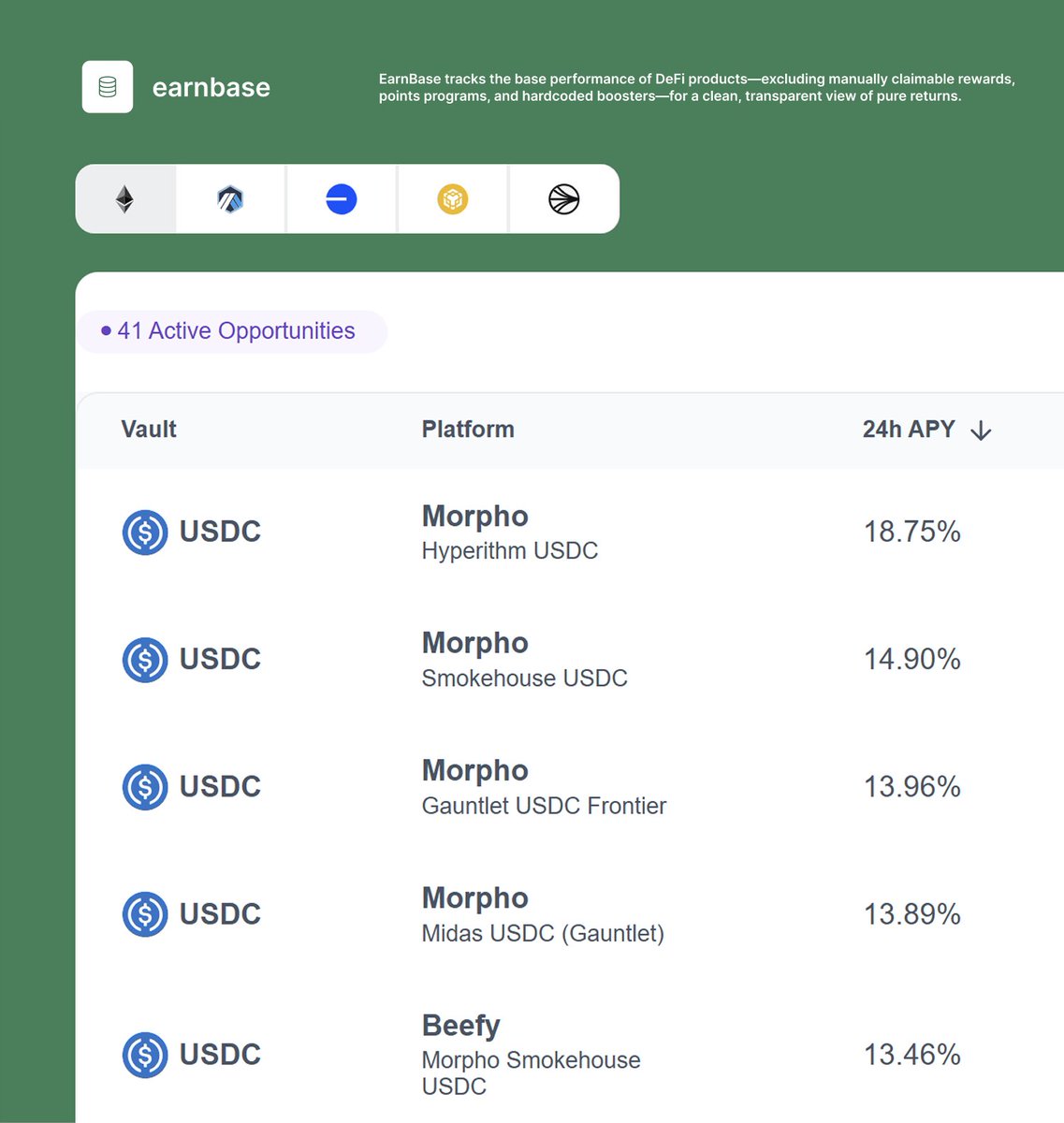Image resolution: width=1064 pixels, height=1123 pixels.
Task: Click the earnbase database logo icon
Action: pos(108,87)
